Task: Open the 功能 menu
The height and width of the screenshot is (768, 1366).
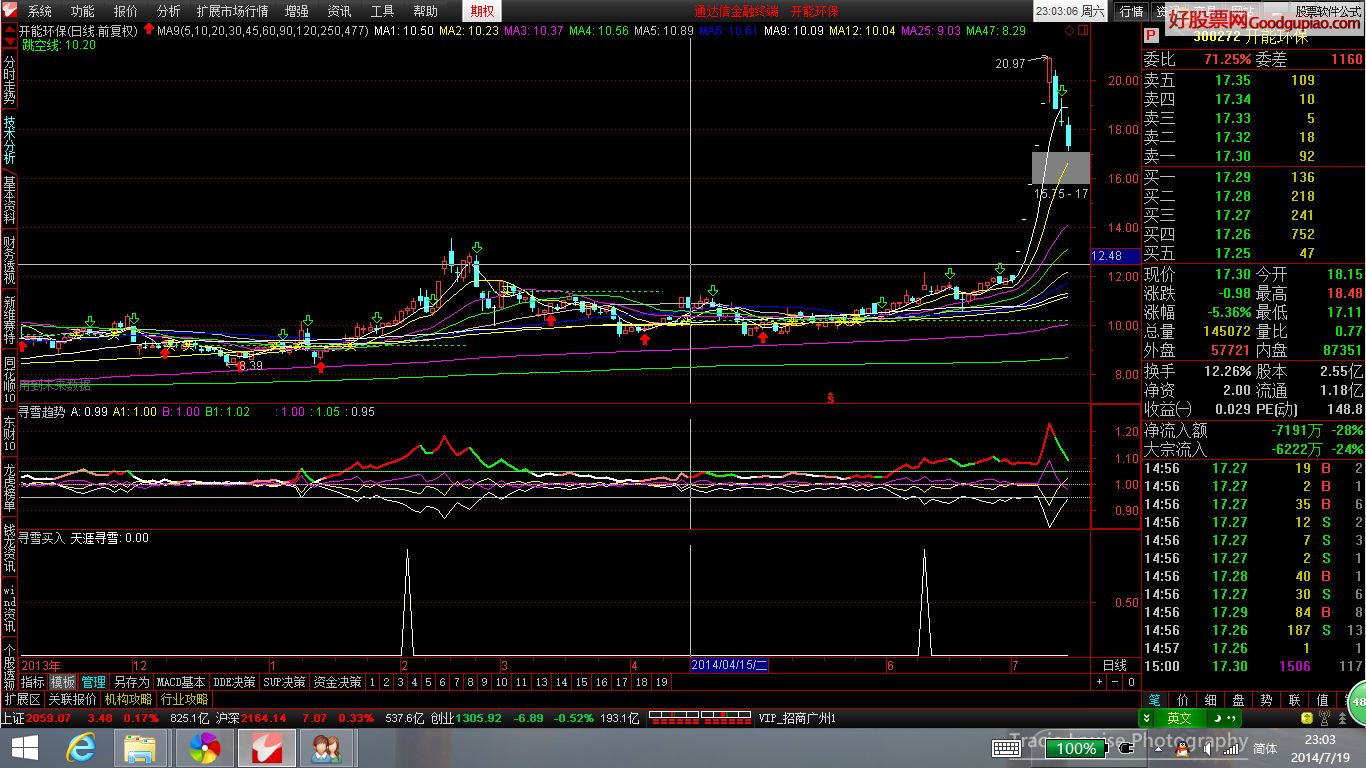Action: pyautogui.click(x=83, y=11)
